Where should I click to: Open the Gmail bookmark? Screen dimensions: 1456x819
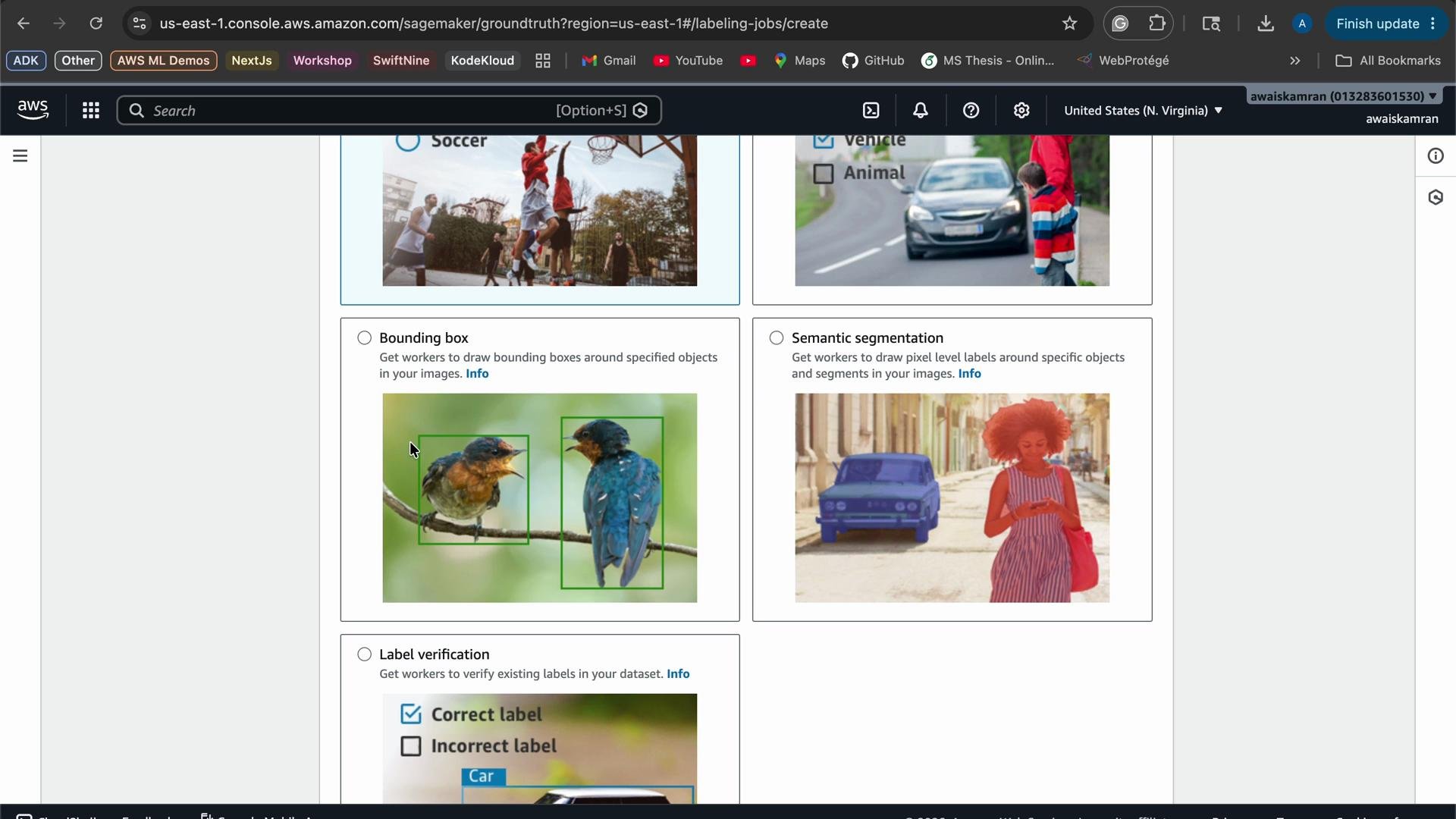[x=609, y=61]
